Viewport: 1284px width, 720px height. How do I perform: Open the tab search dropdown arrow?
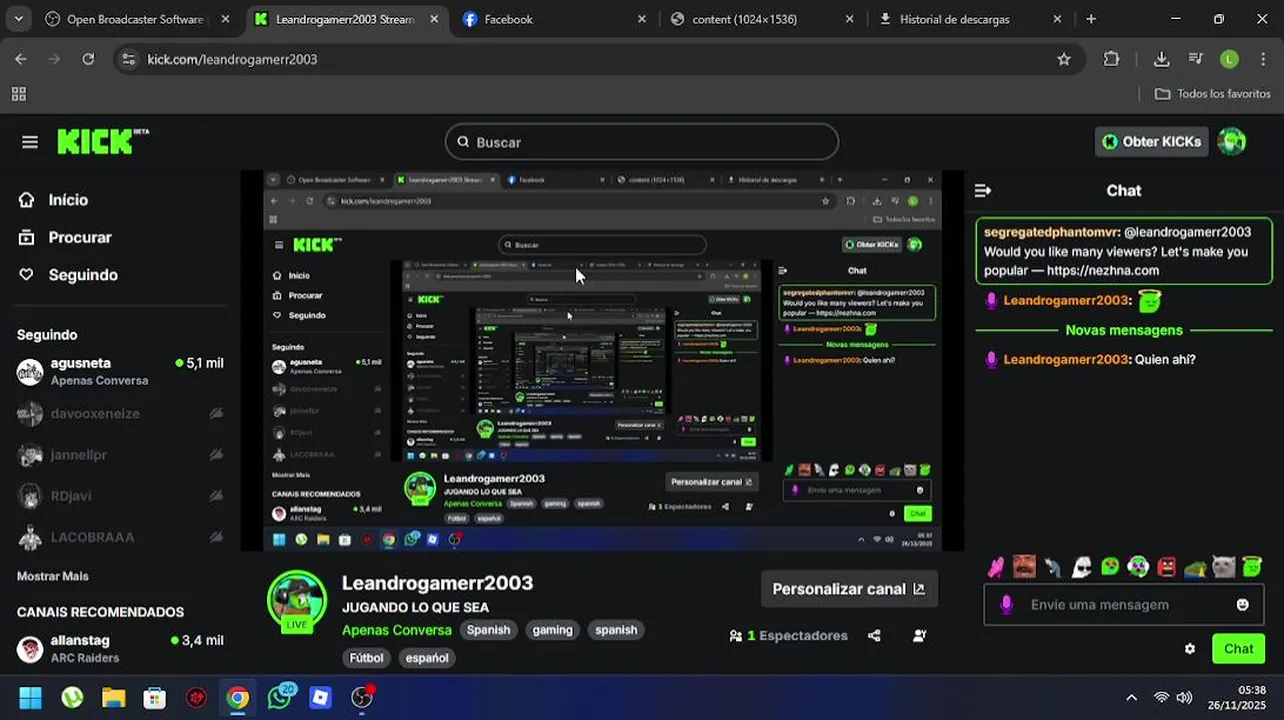(x=19, y=19)
